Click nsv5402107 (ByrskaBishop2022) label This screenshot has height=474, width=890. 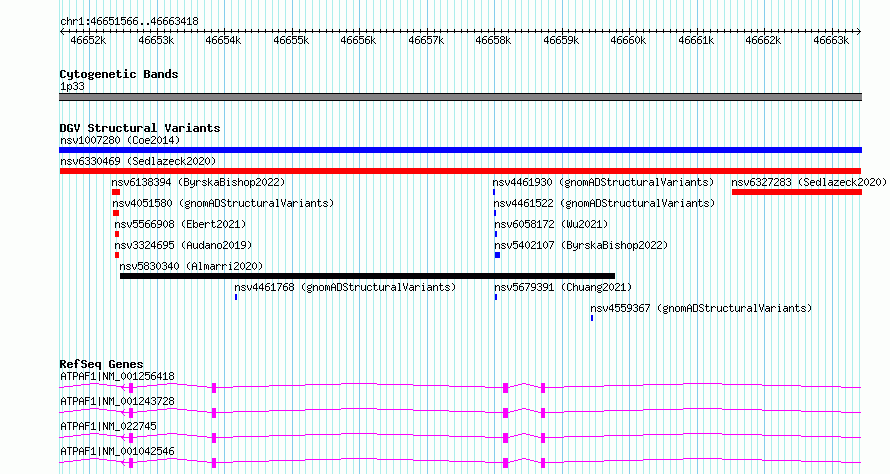coord(581,245)
